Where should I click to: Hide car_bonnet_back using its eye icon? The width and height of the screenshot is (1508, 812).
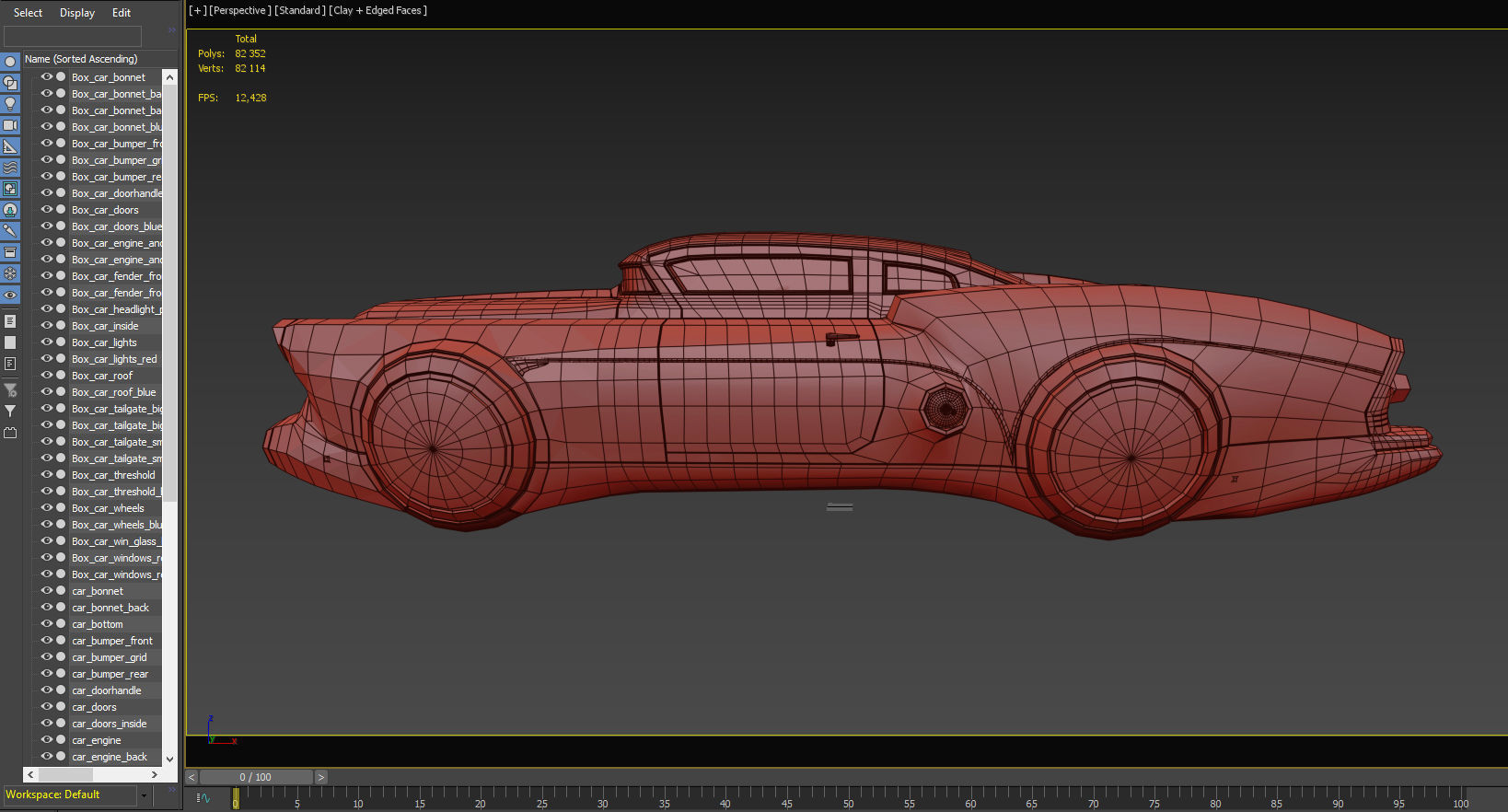click(47, 608)
